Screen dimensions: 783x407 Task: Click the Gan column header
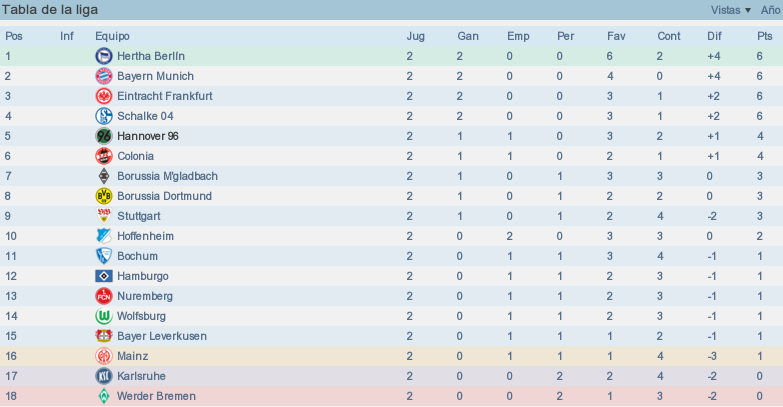click(468, 36)
